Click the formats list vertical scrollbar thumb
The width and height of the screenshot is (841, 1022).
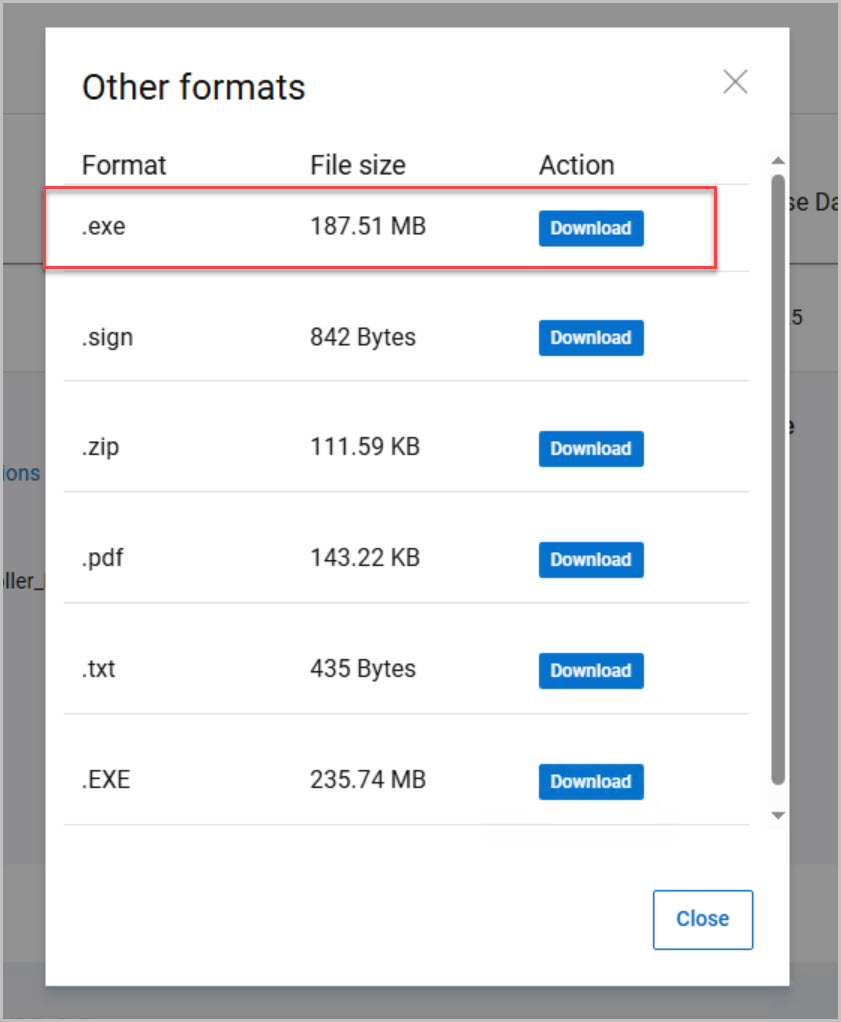(778, 480)
